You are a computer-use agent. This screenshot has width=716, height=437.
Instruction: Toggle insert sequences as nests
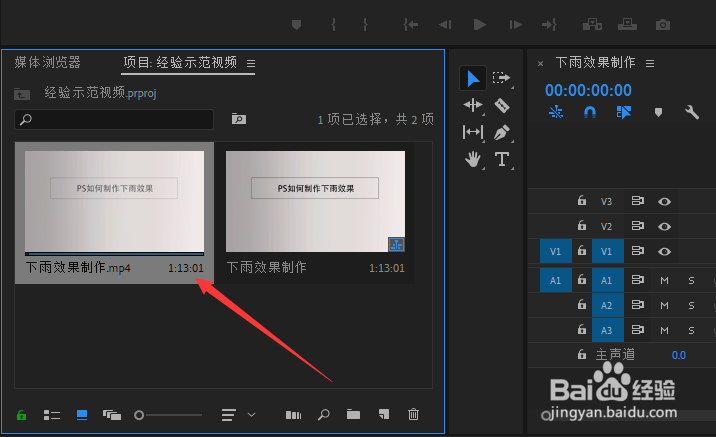pos(556,112)
